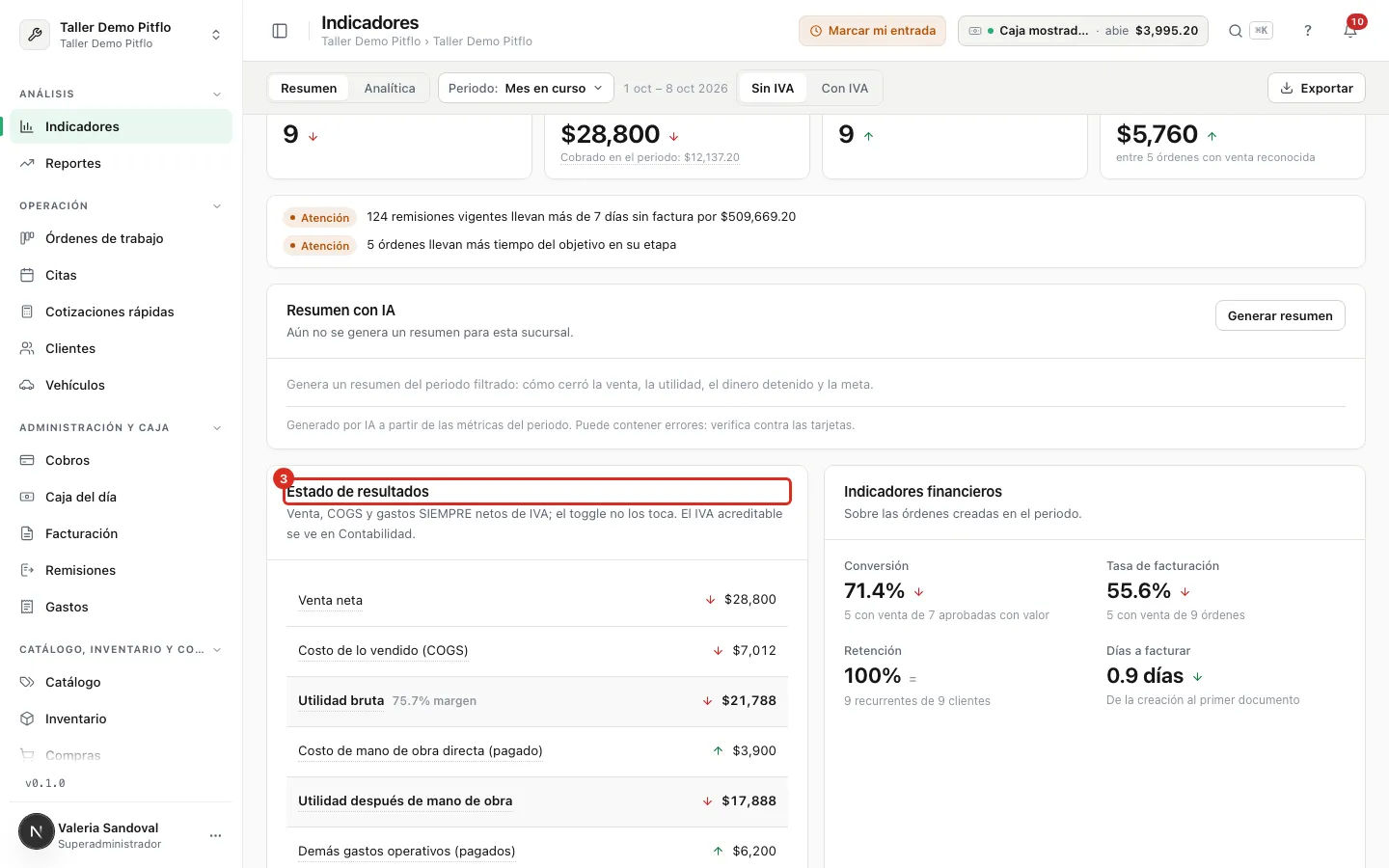1389x868 pixels.
Task: Click the Cobros card icon
Action: (x=27, y=460)
